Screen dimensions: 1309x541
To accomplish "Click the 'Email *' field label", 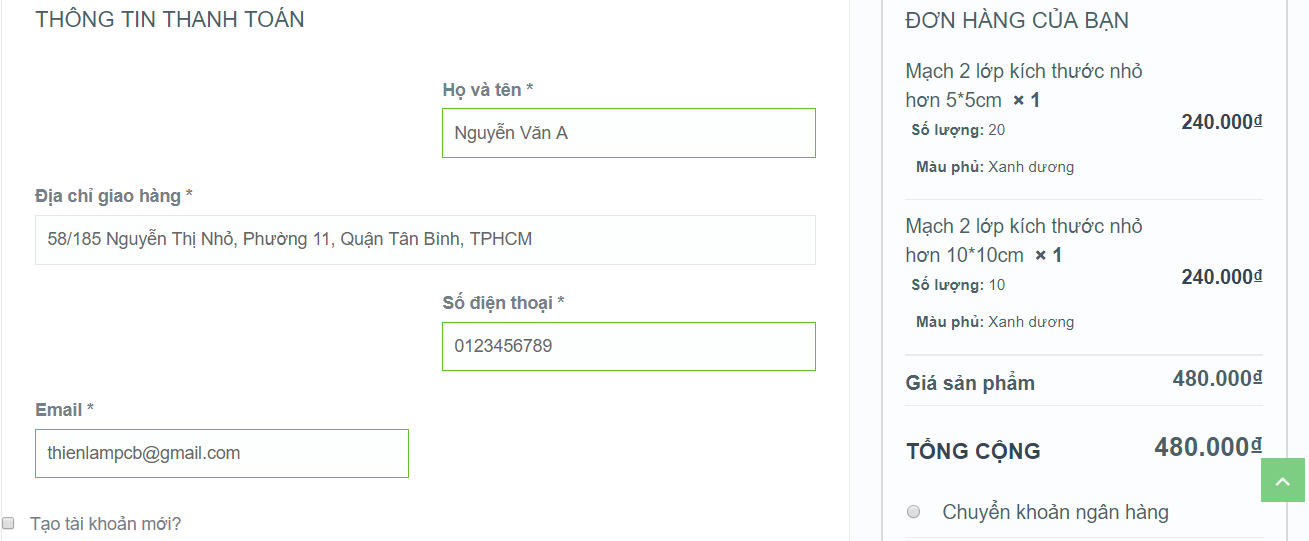I will (64, 410).
